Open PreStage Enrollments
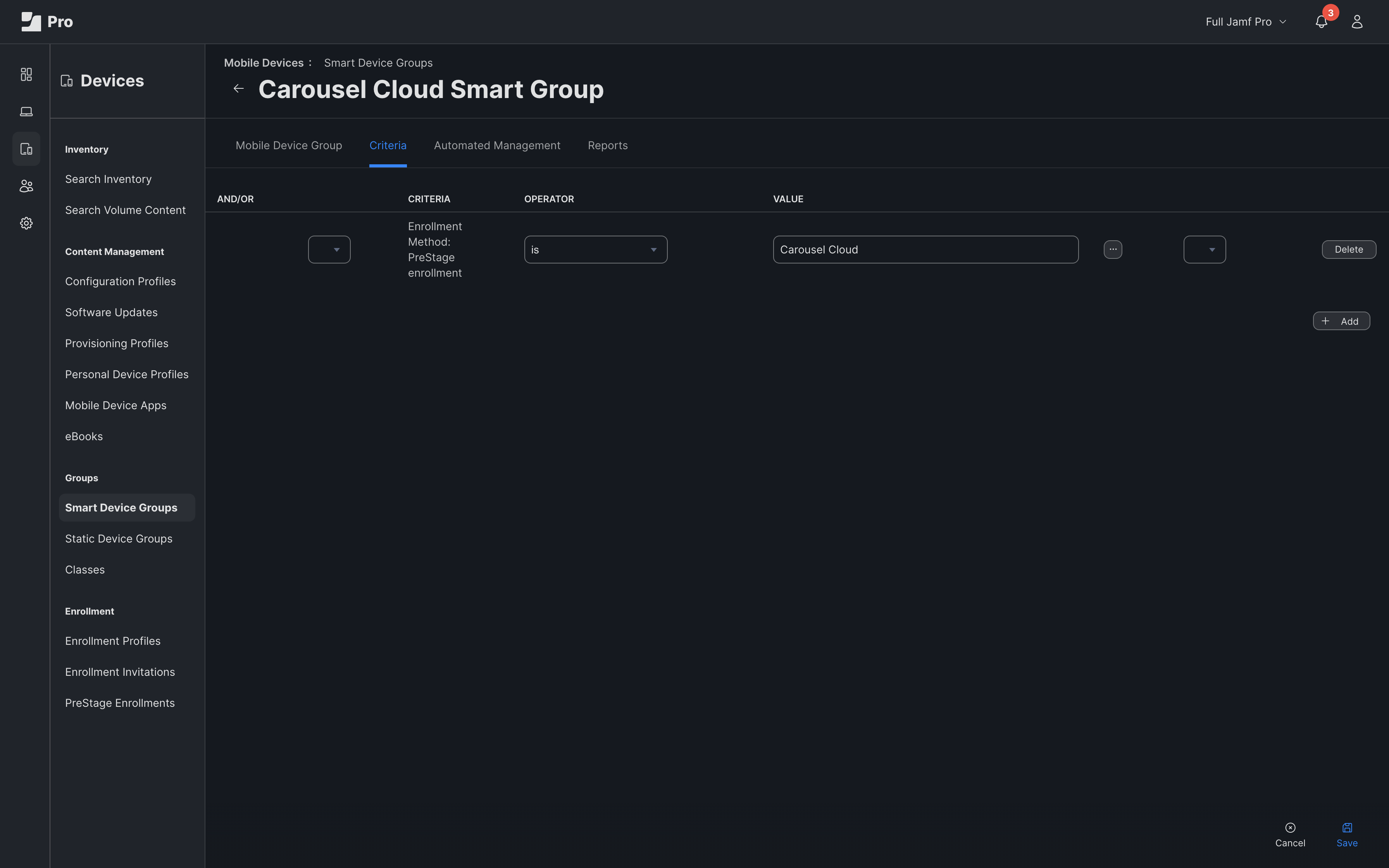The image size is (1389, 868). coord(120,703)
